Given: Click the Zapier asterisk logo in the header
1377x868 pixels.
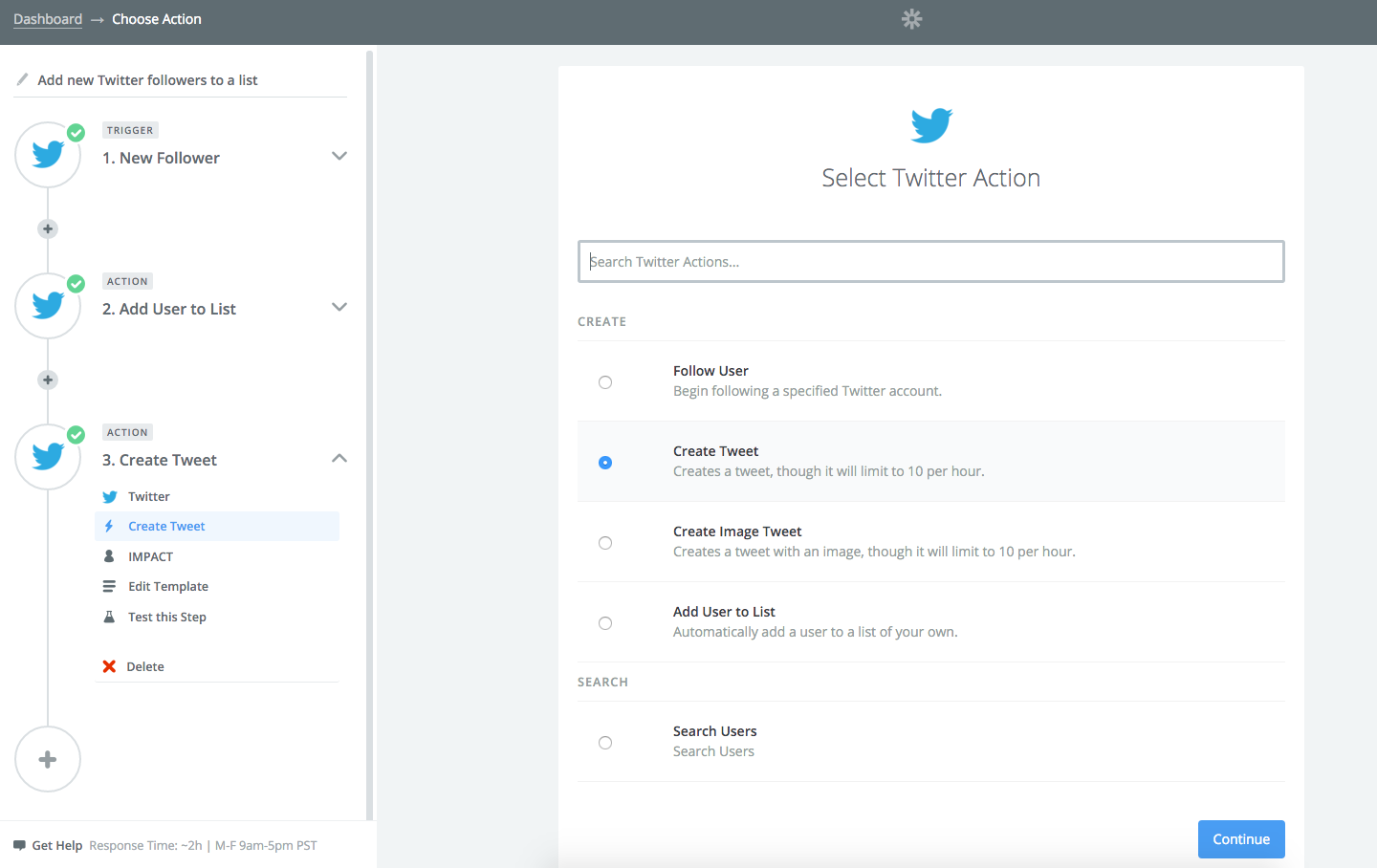Looking at the screenshot, I should tap(912, 19).
